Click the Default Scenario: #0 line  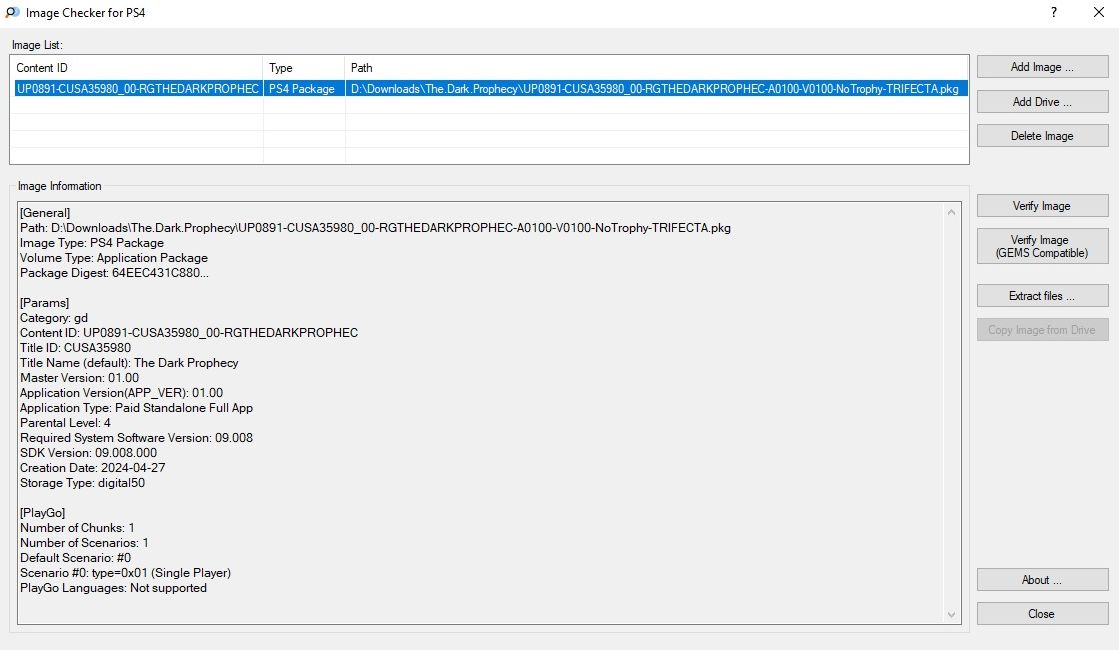point(76,557)
